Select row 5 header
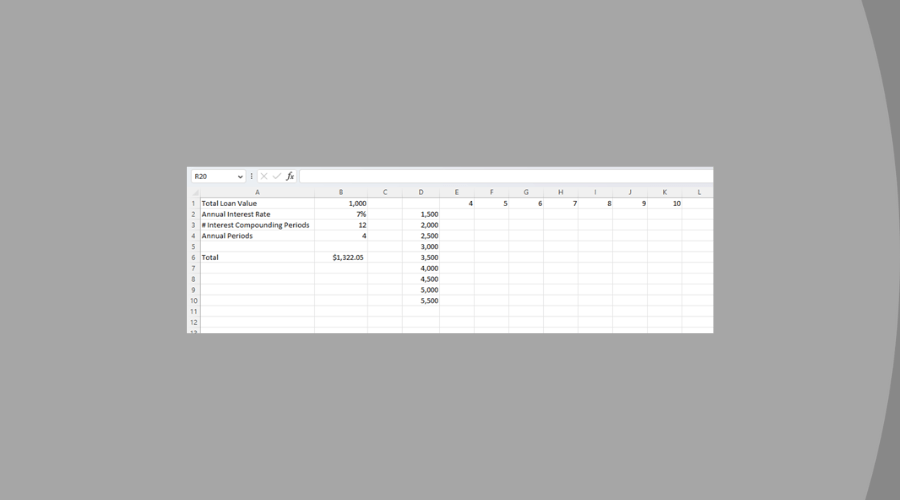This screenshot has width=900, height=500. click(x=194, y=247)
